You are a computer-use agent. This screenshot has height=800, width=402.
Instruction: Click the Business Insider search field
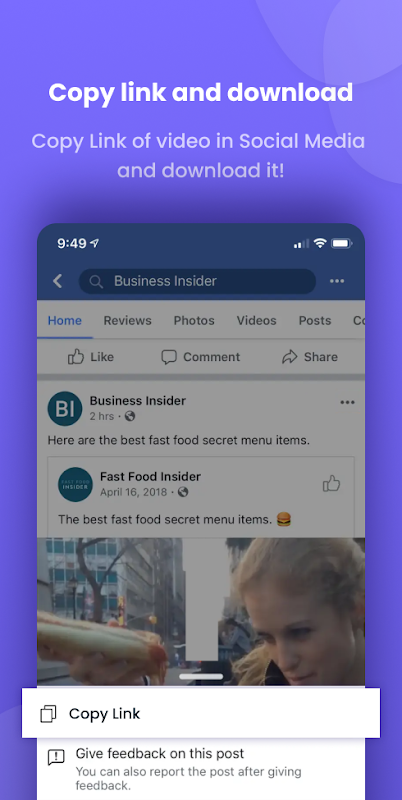[197, 281]
